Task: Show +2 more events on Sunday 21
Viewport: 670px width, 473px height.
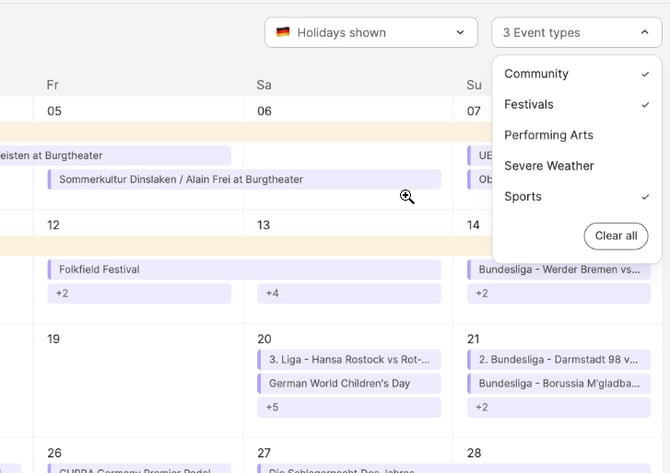Action: point(557,408)
